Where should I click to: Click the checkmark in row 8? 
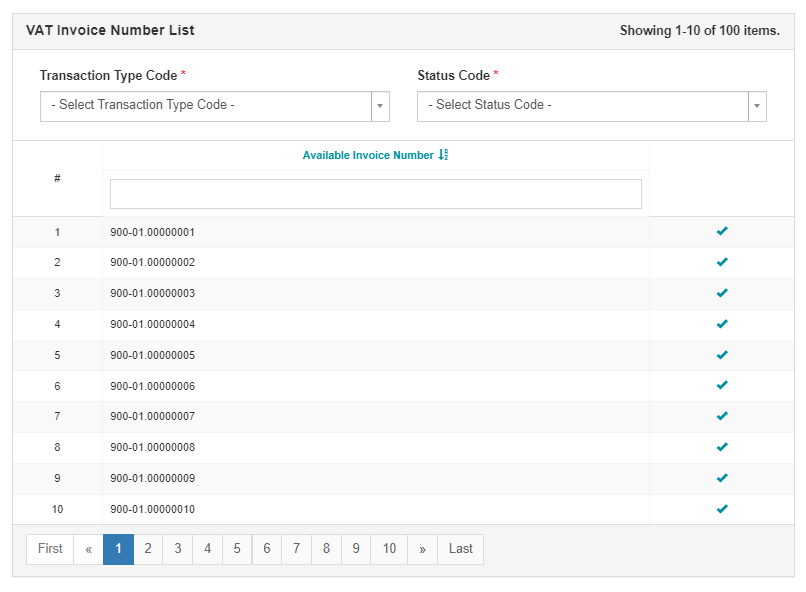click(x=722, y=447)
